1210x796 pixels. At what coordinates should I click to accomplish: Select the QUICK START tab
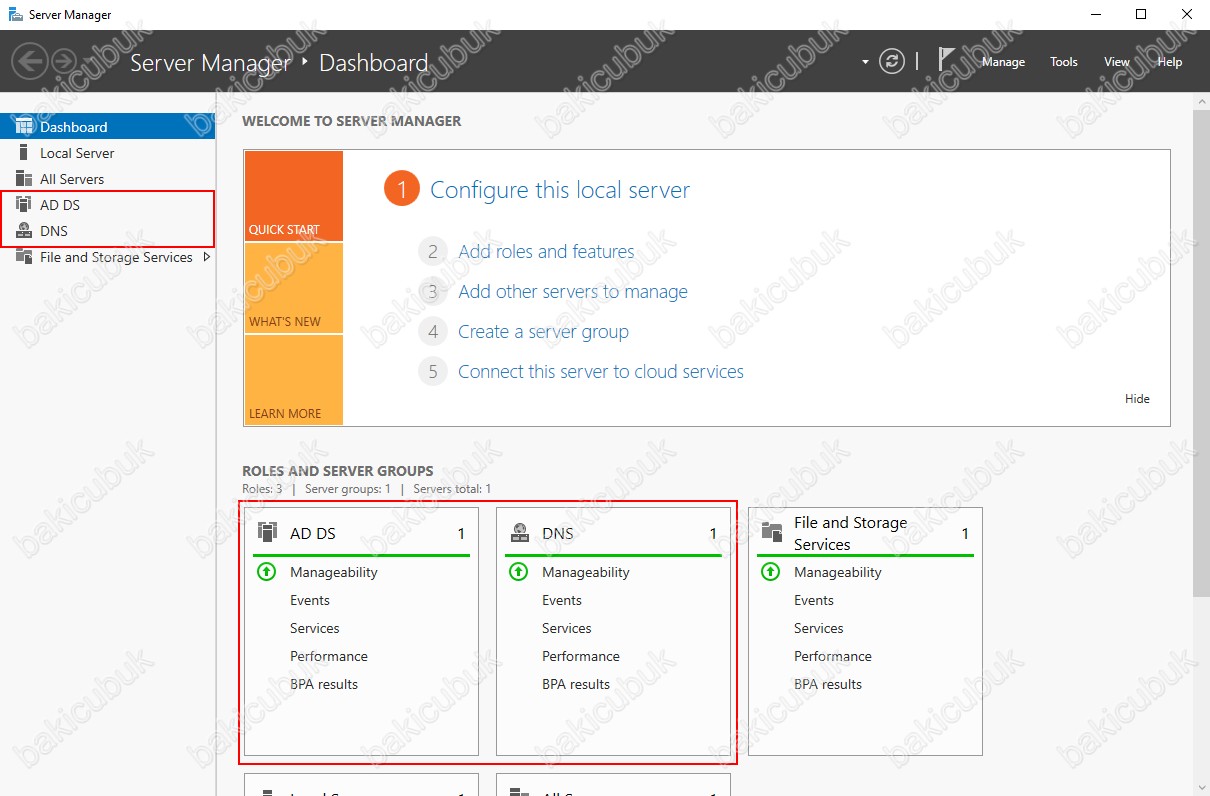(294, 196)
